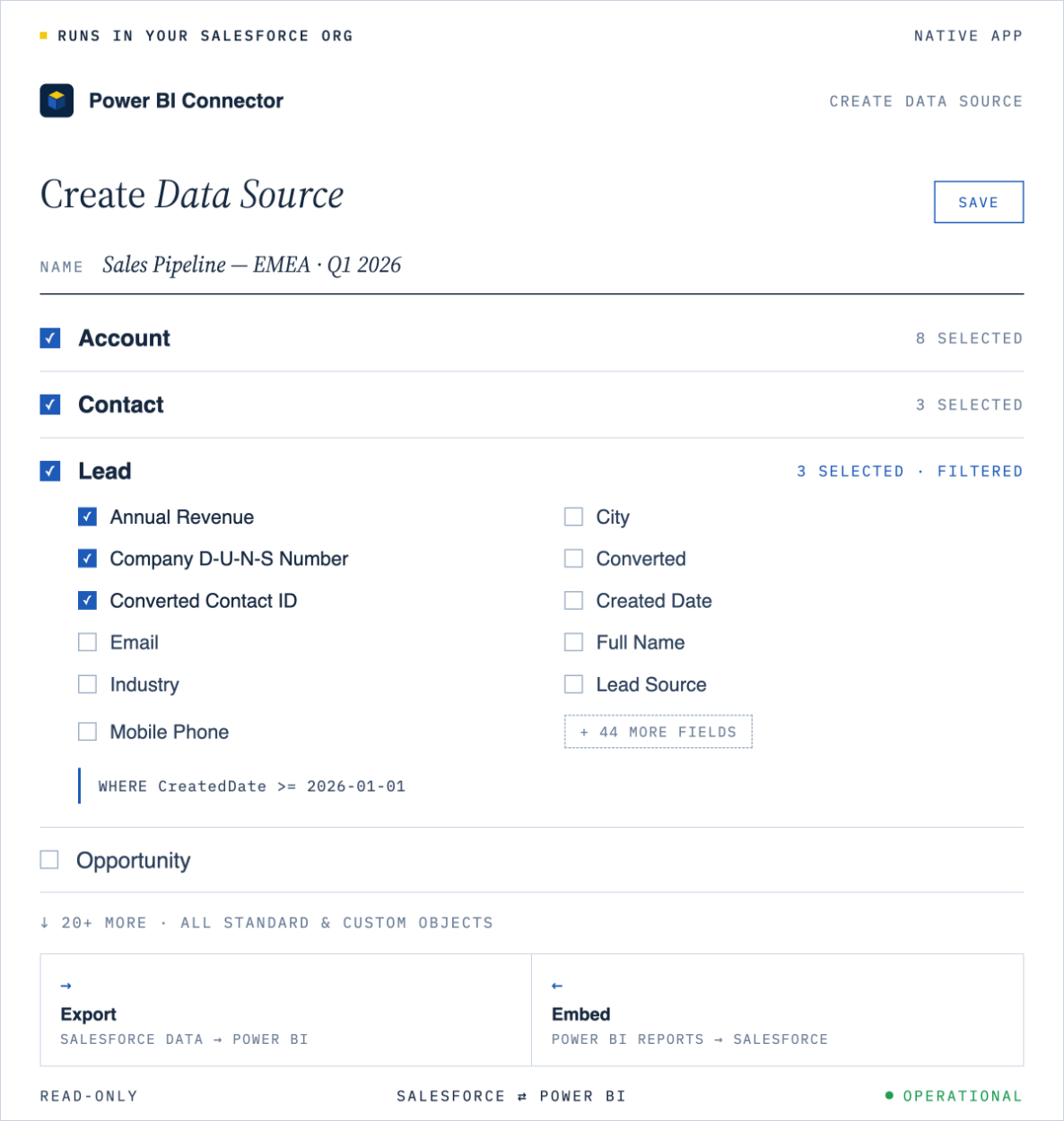The height and width of the screenshot is (1121, 1064).
Task: Click the Salesforce ⇄ Power BI footer text
Action: point(511,1096)
